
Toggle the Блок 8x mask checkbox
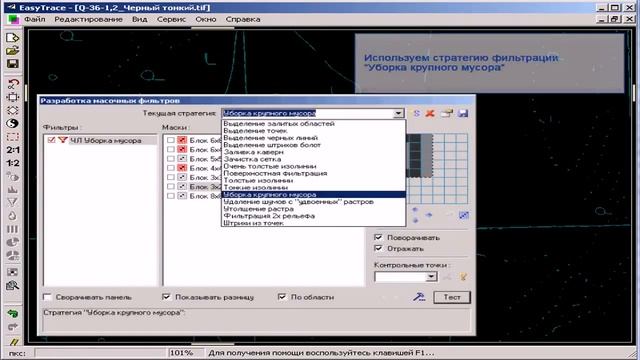(x=171, y=196)
